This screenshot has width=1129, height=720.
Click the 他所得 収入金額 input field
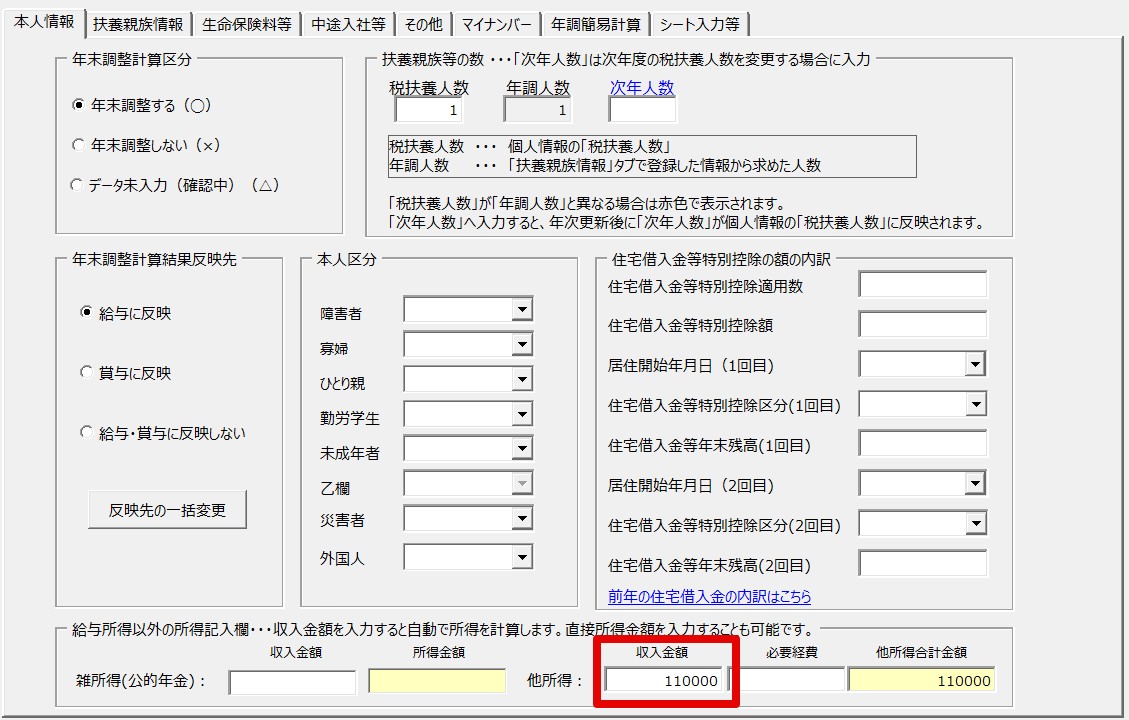click(665, 681)
